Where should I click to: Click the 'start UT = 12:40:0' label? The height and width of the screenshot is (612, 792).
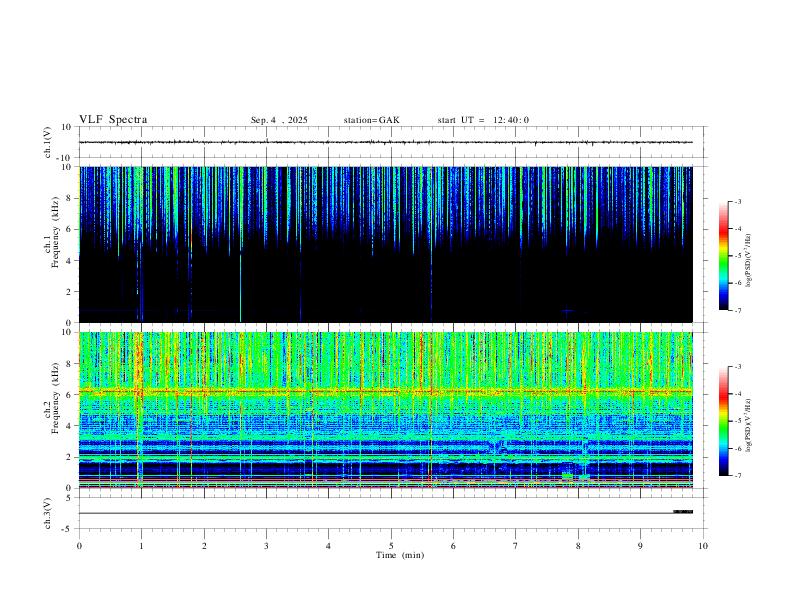click(x=483, y=120)
